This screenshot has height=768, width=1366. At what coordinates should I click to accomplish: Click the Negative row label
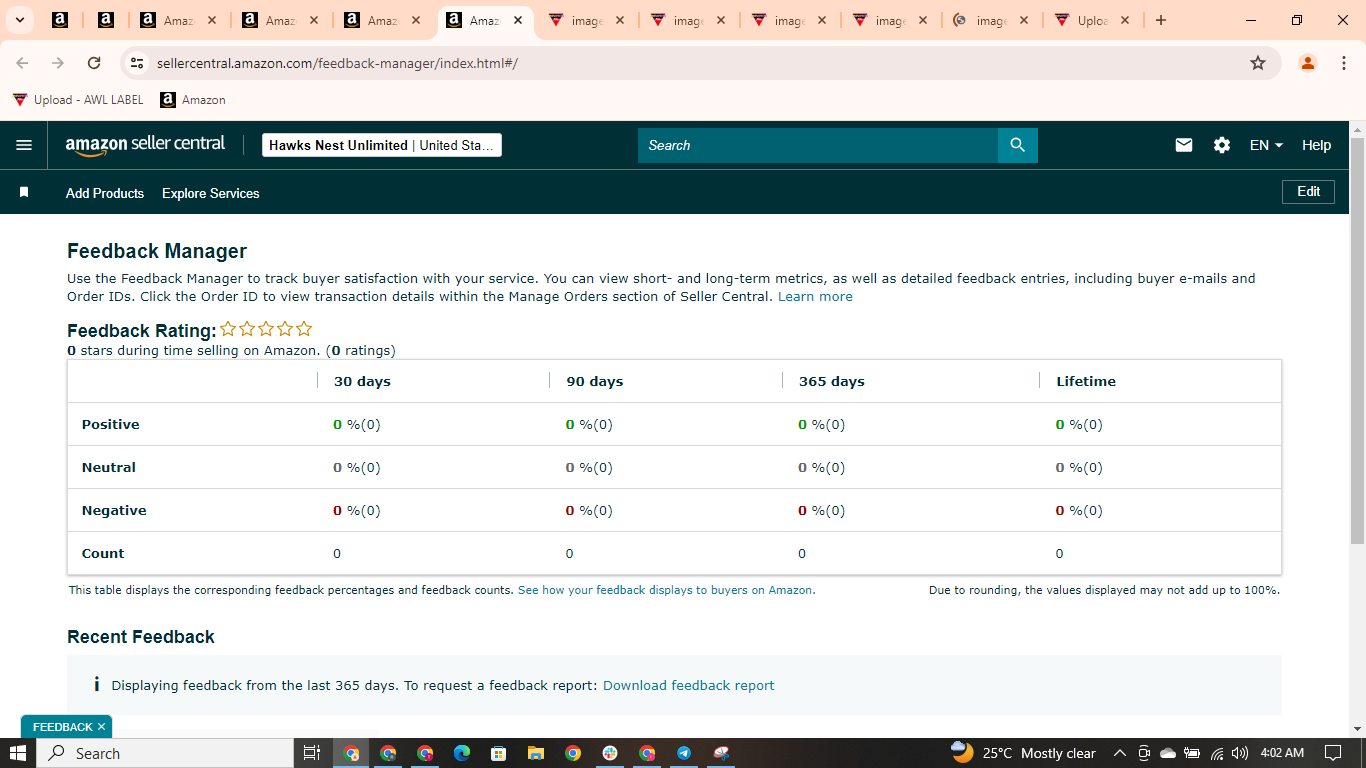click(x=114, y=510)
